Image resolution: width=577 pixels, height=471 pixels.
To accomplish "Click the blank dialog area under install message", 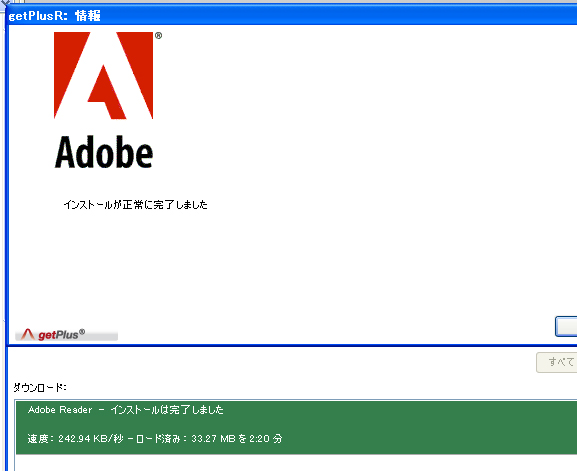I will coord(291,265).
